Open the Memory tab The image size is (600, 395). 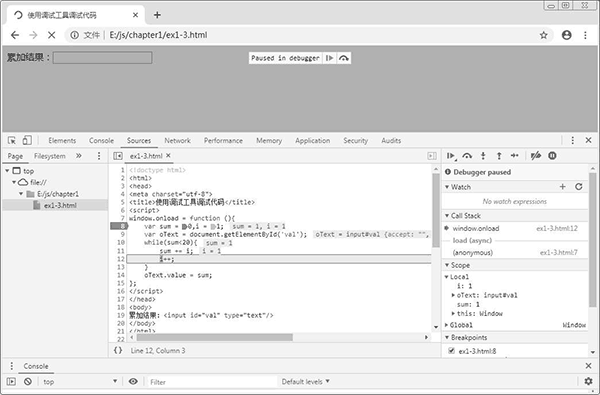pos(269,140)
